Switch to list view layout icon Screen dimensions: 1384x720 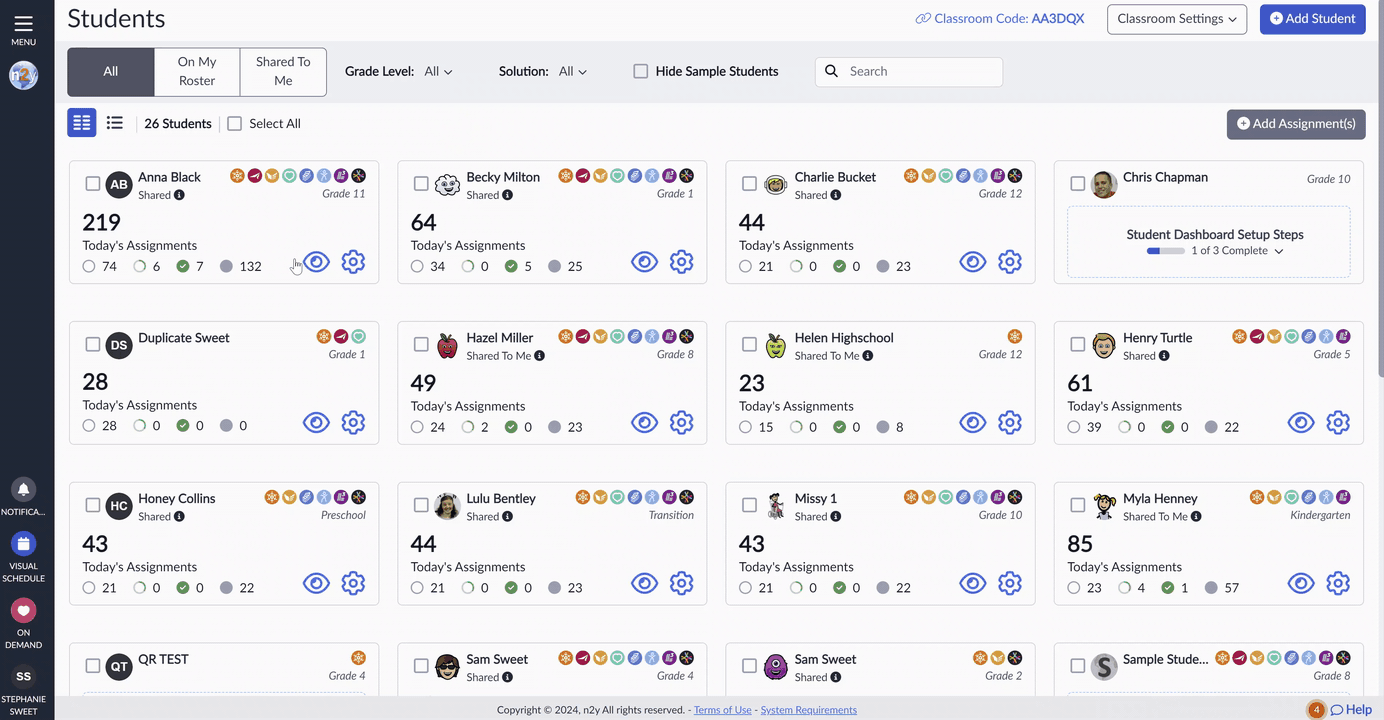click(115, 123)
